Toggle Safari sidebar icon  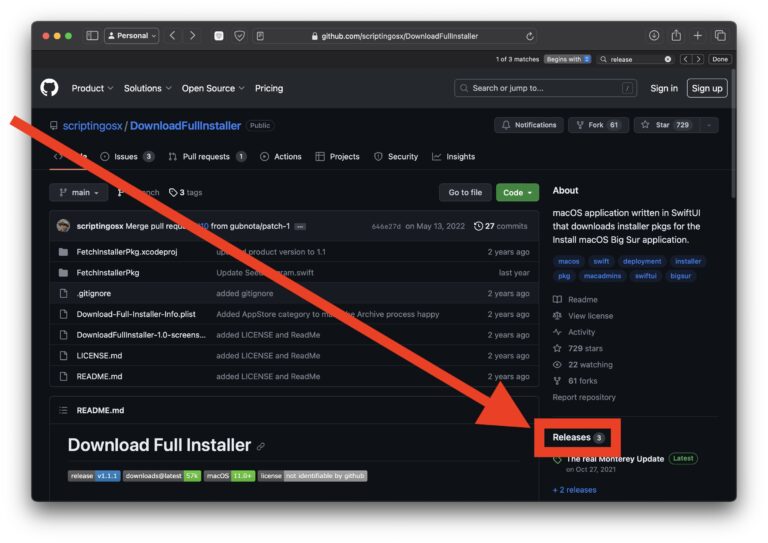pyautogui.click(x=92, y=36)
